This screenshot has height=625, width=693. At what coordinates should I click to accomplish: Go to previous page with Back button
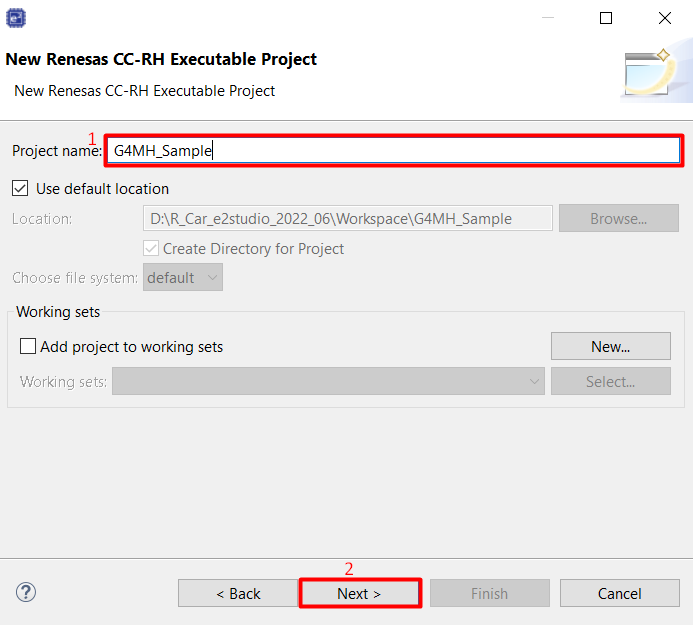[x=238, y=593]
